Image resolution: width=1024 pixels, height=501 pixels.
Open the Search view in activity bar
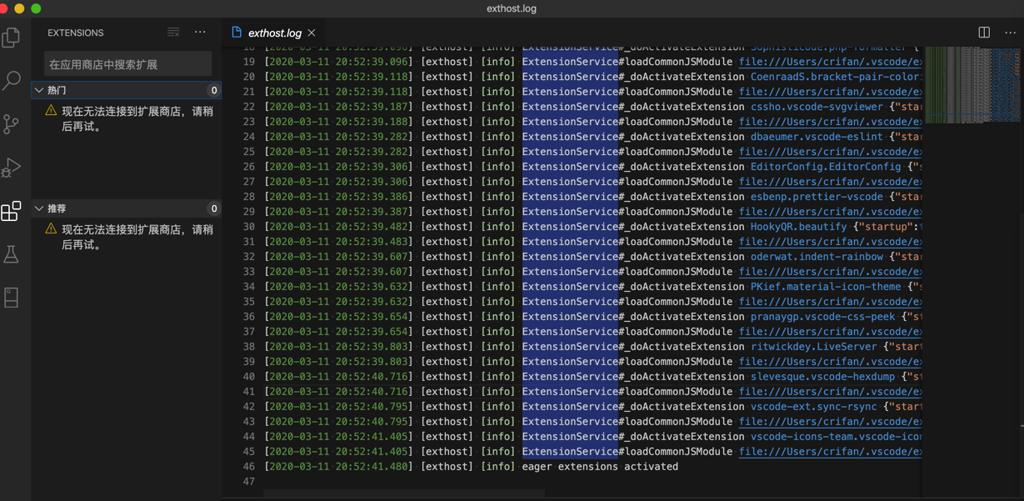(11, 81)
